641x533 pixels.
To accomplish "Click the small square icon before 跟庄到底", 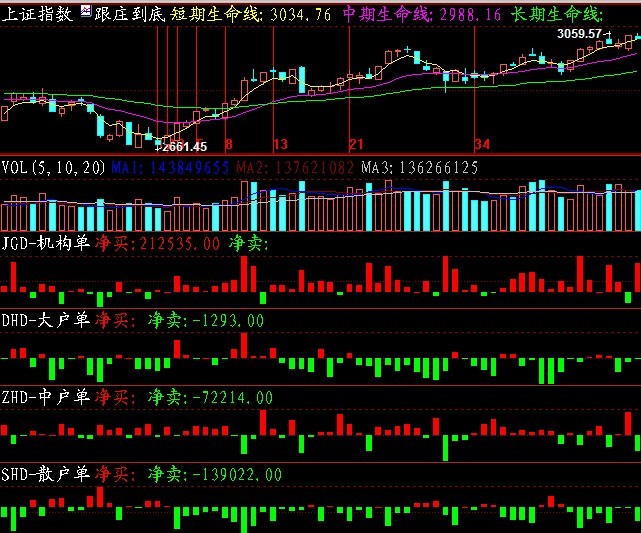I will point(86,14).
